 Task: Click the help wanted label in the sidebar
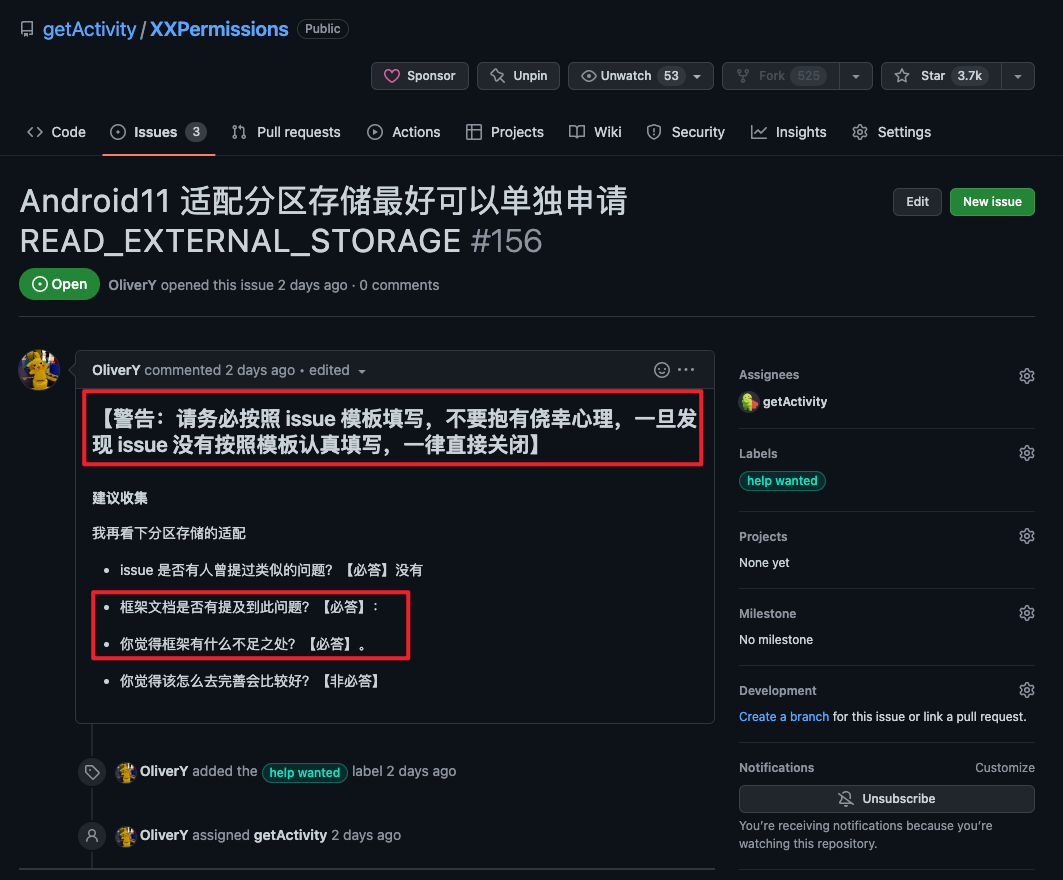[782, 481]
